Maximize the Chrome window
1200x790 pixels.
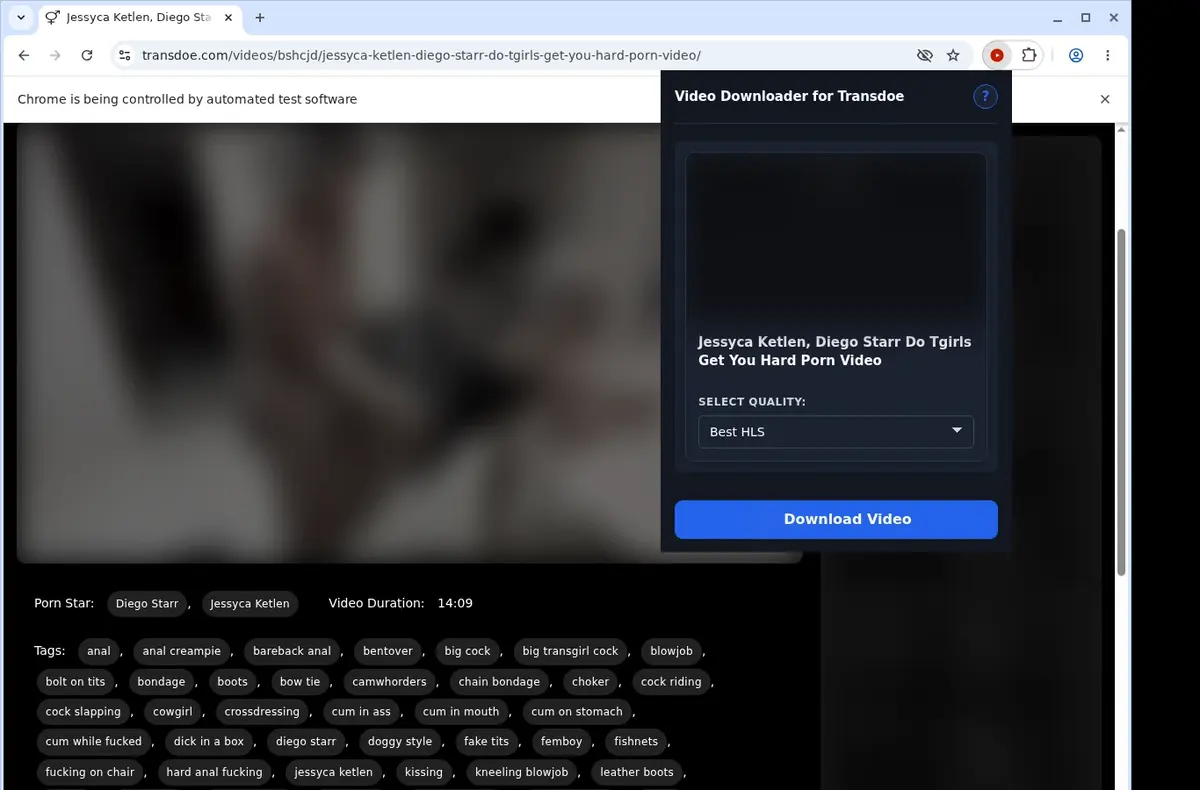tap(1086, 18)
